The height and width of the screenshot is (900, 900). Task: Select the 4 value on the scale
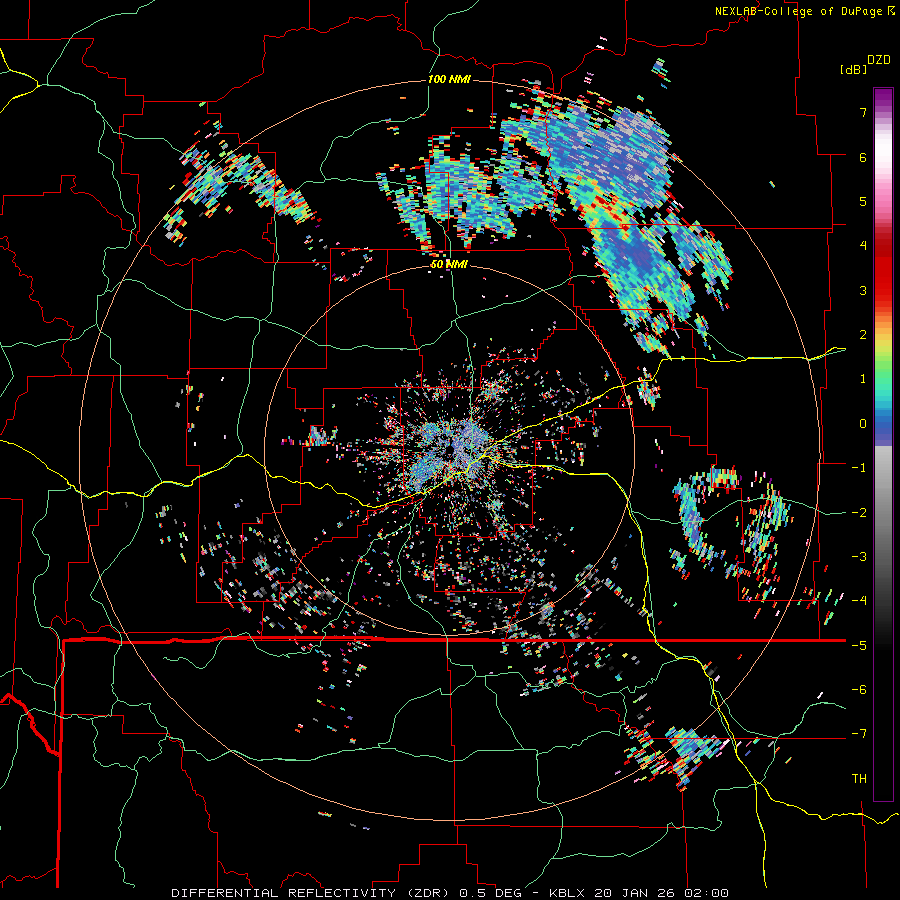point(863,246)
